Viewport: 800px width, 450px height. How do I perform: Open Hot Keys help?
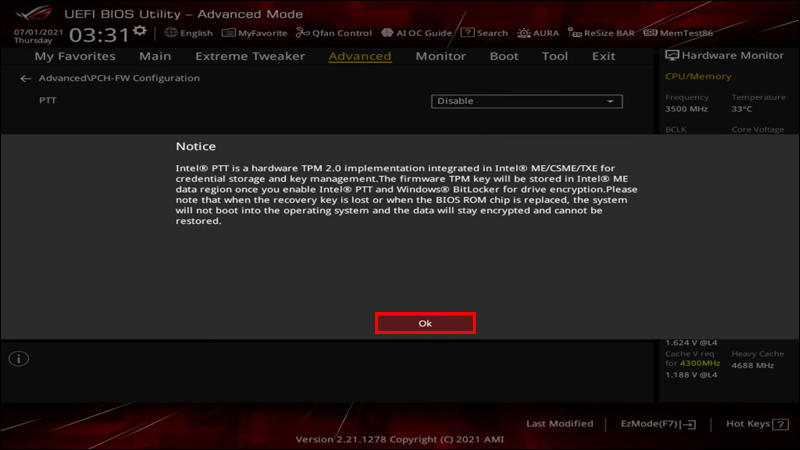[757, 424]
